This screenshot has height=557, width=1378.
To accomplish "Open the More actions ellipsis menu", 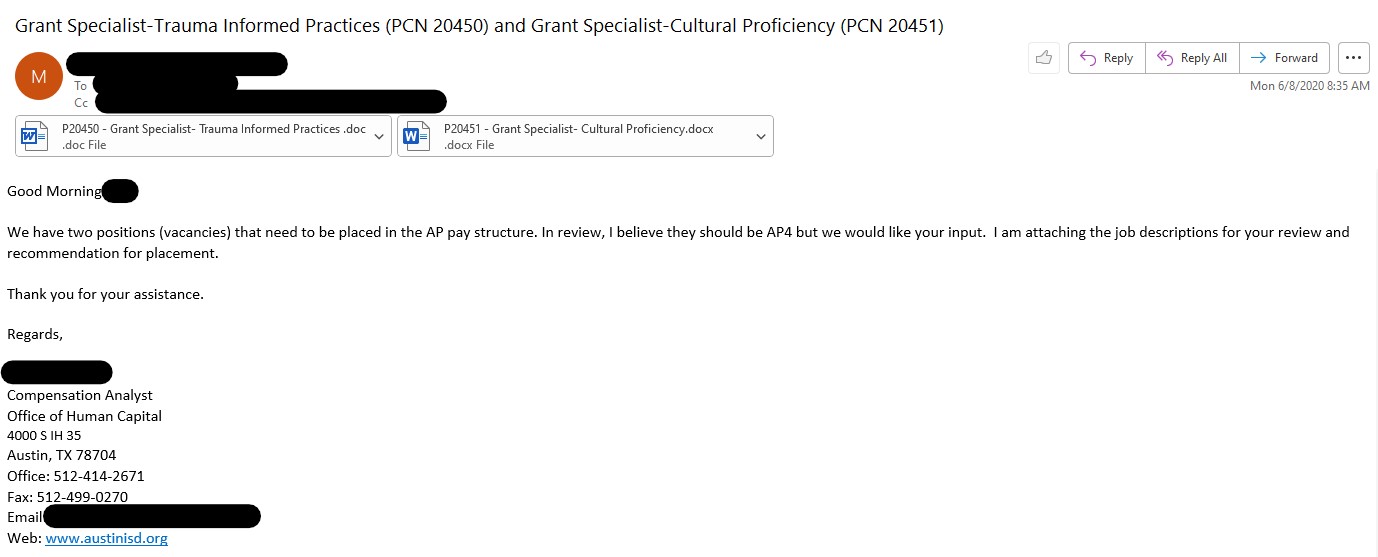I will tap(1353, 58).
